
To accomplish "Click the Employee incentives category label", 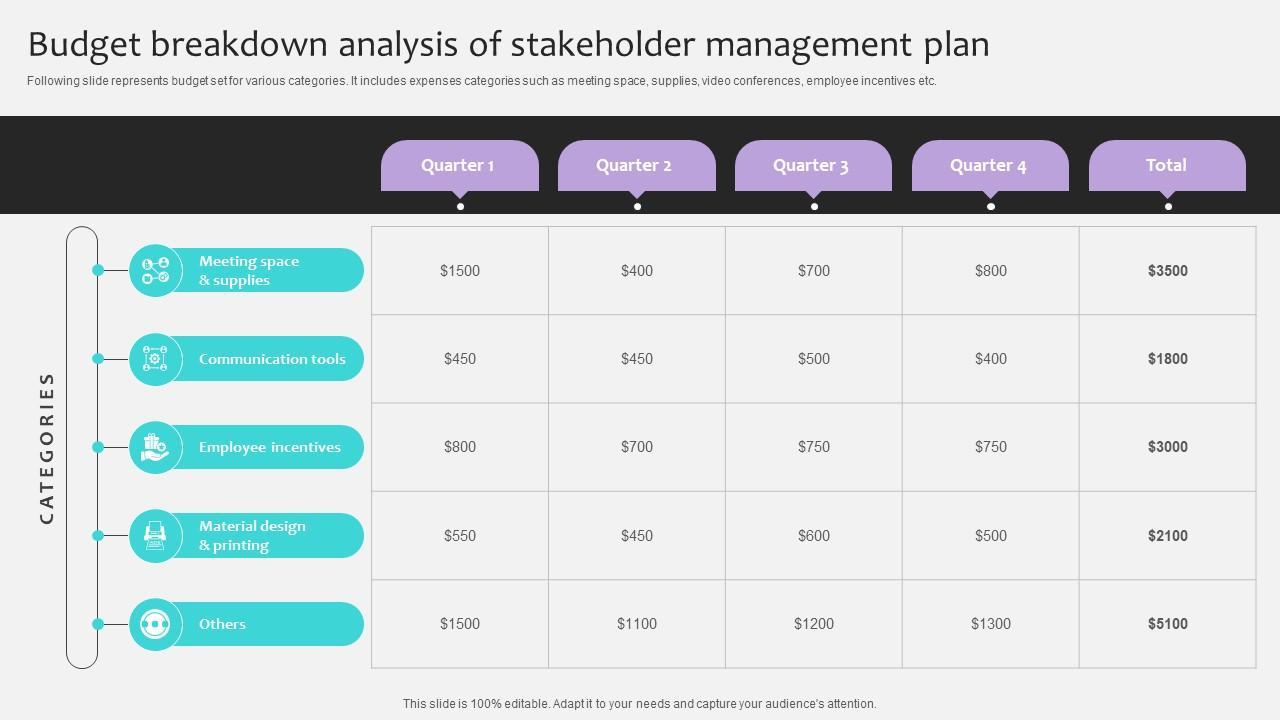I will (270, 447).
